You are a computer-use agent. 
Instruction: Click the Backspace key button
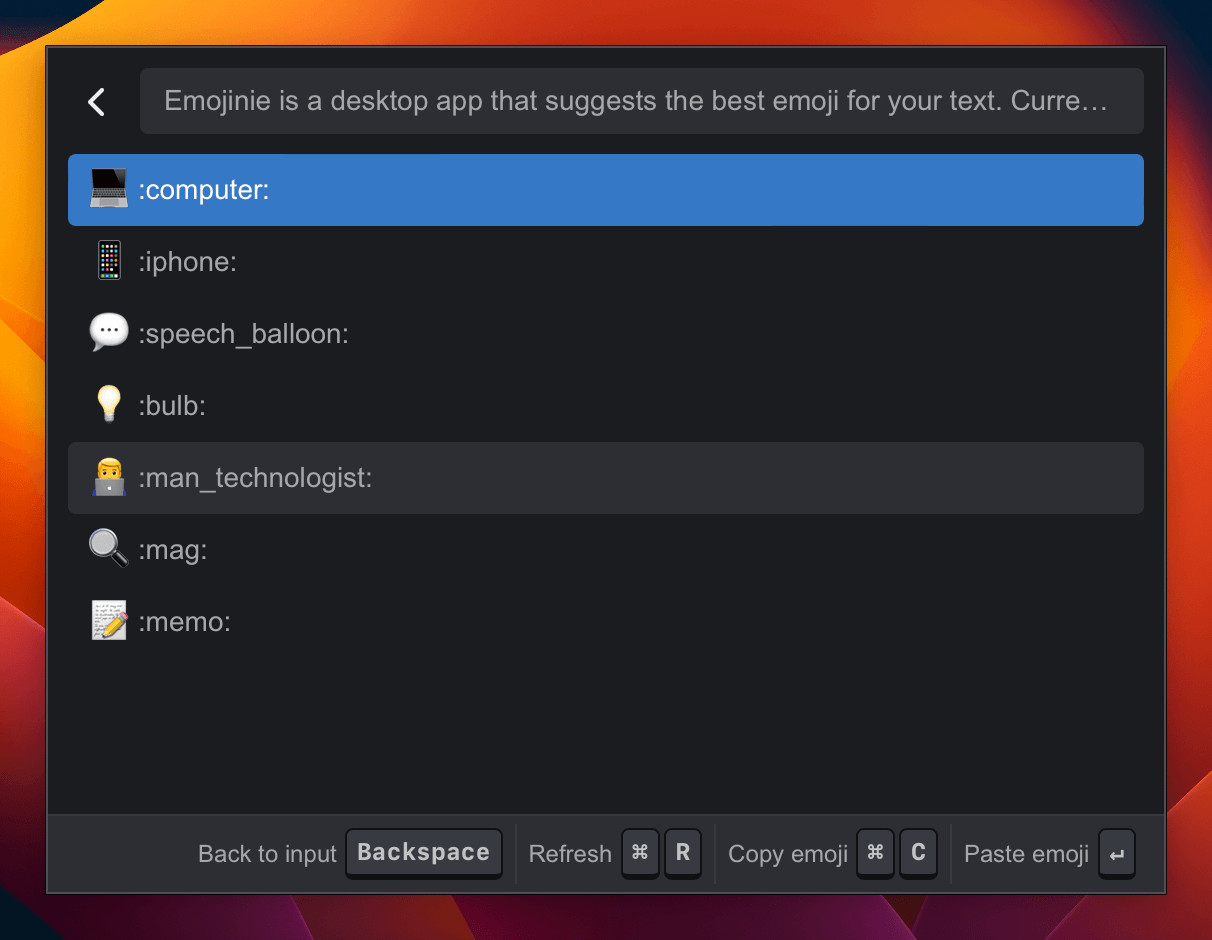tap(424, 853)
